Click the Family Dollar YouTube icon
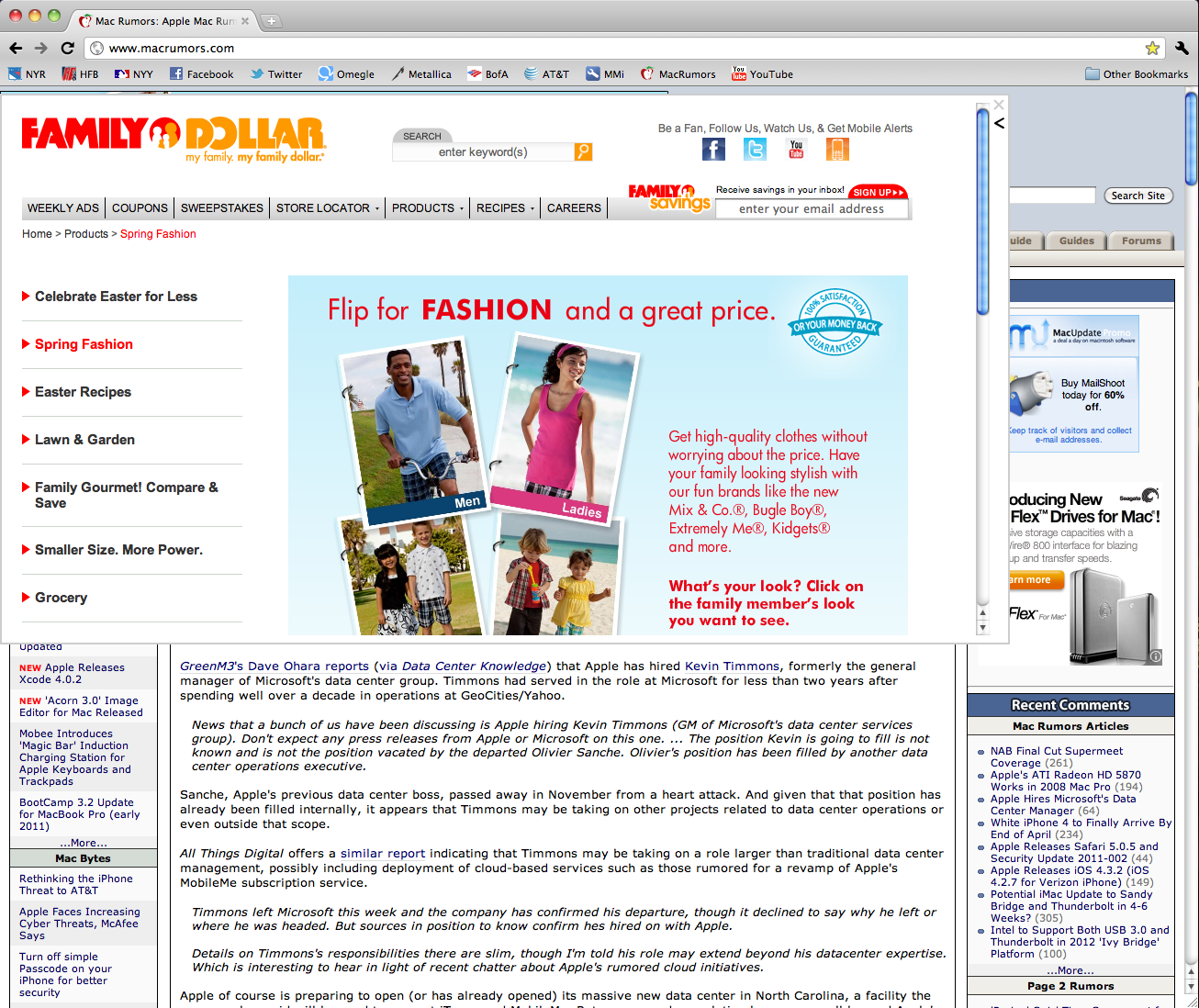This screenshot has width=1199, height=1008. click(796, 149)
